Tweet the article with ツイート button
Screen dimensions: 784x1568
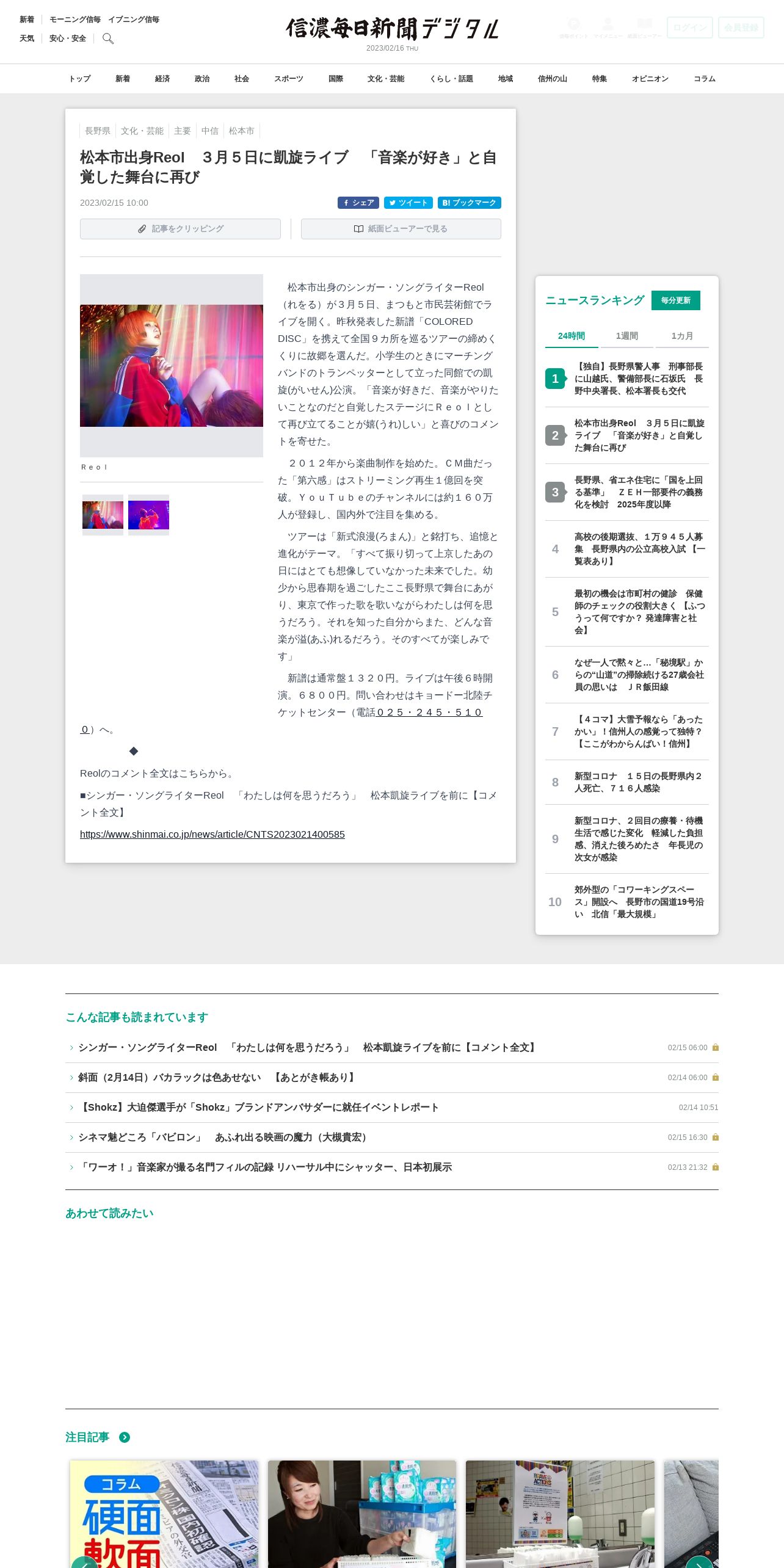(408, 203)
